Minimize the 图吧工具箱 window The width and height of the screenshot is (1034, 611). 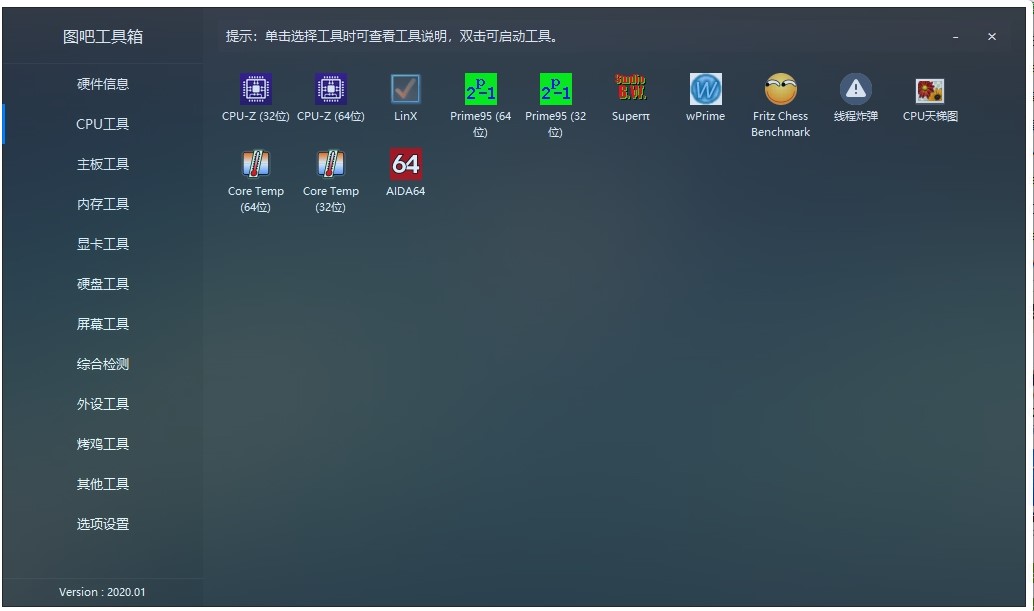956,37
